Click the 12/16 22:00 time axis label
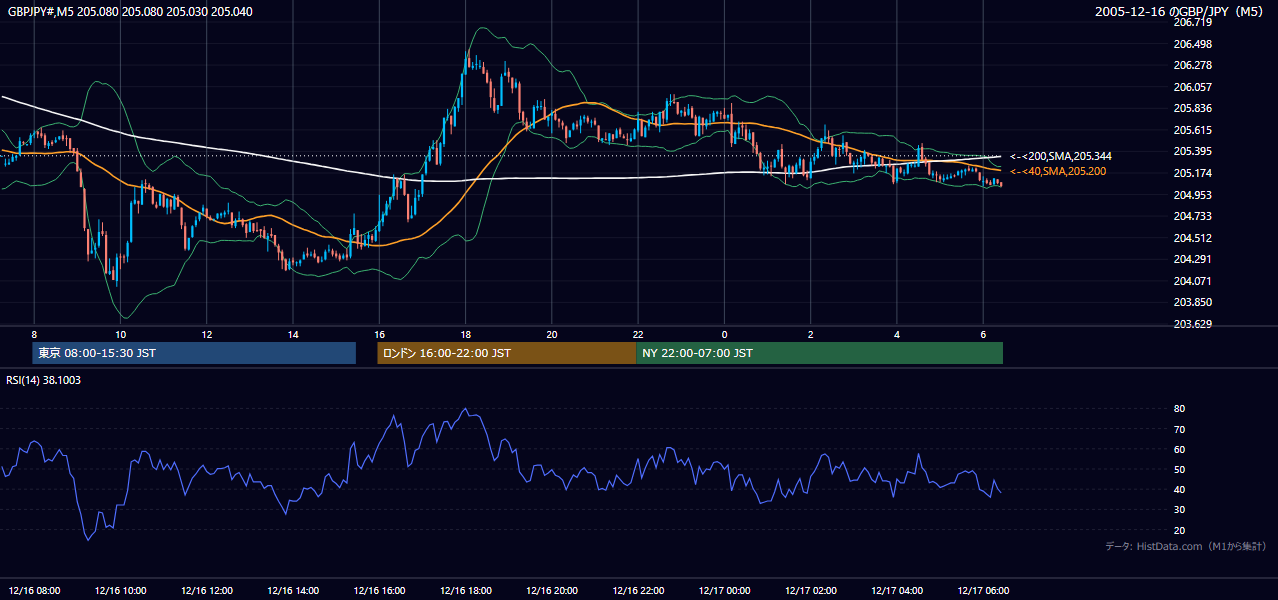The image size is (1278, 600). [638, 591]
